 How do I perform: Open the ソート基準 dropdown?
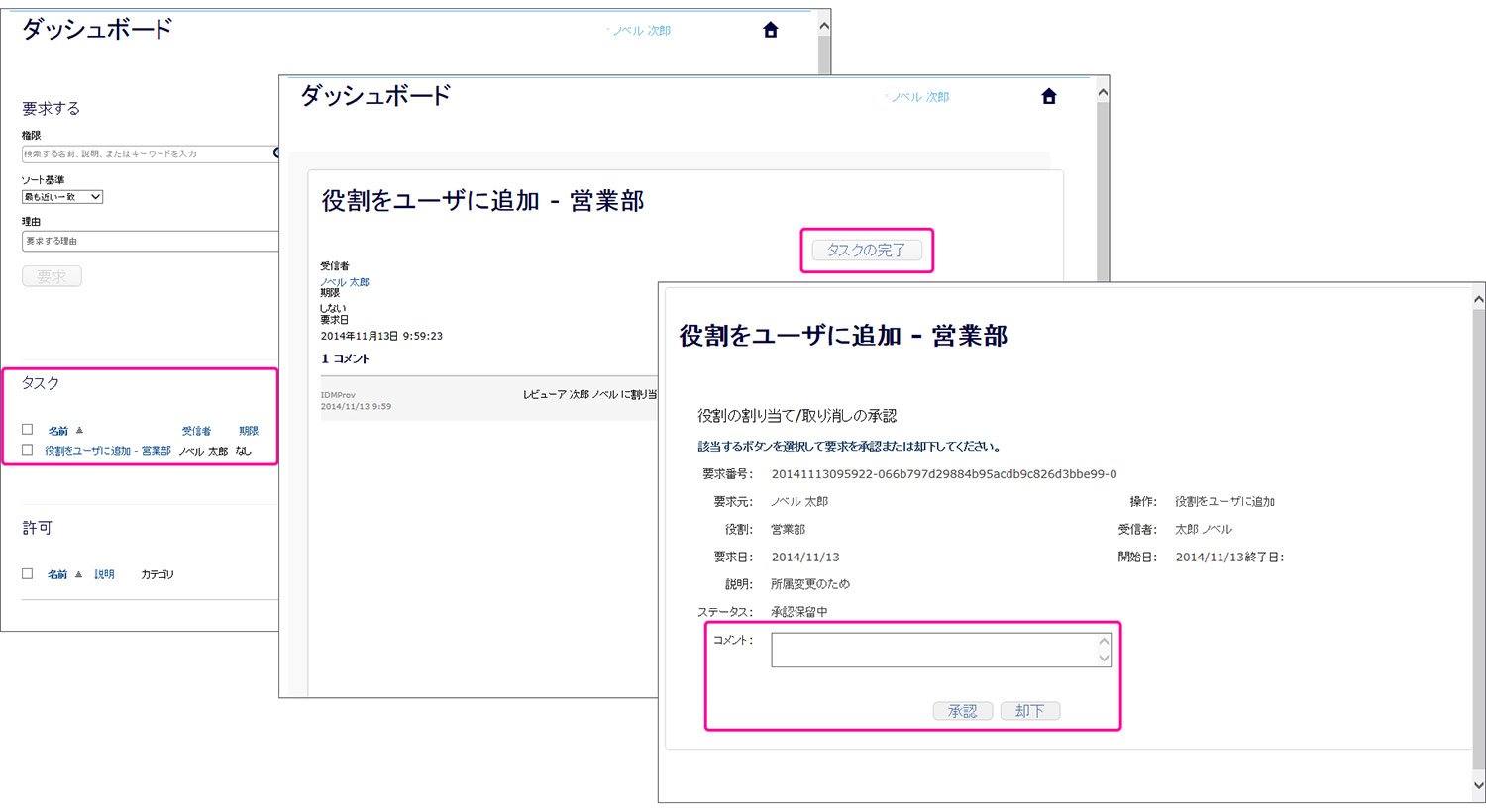pos(62,197)
